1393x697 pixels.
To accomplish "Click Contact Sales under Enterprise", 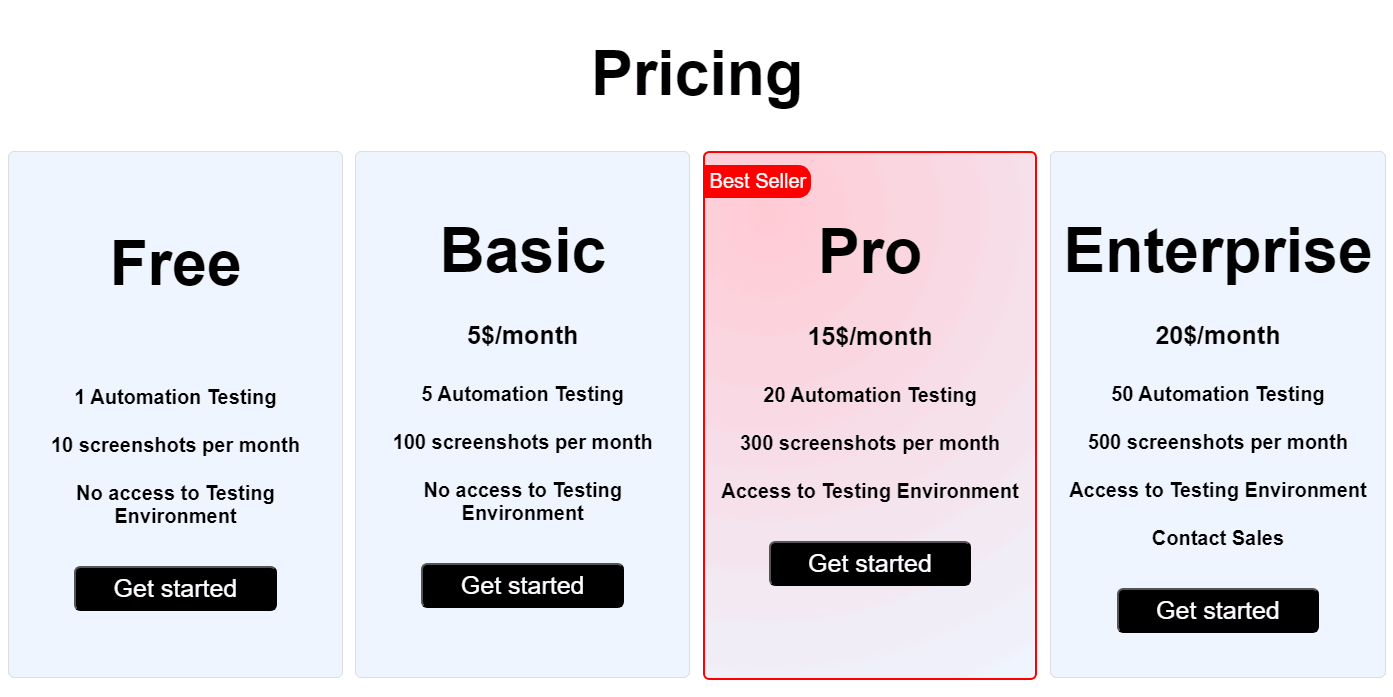I will click(1217, 538).
